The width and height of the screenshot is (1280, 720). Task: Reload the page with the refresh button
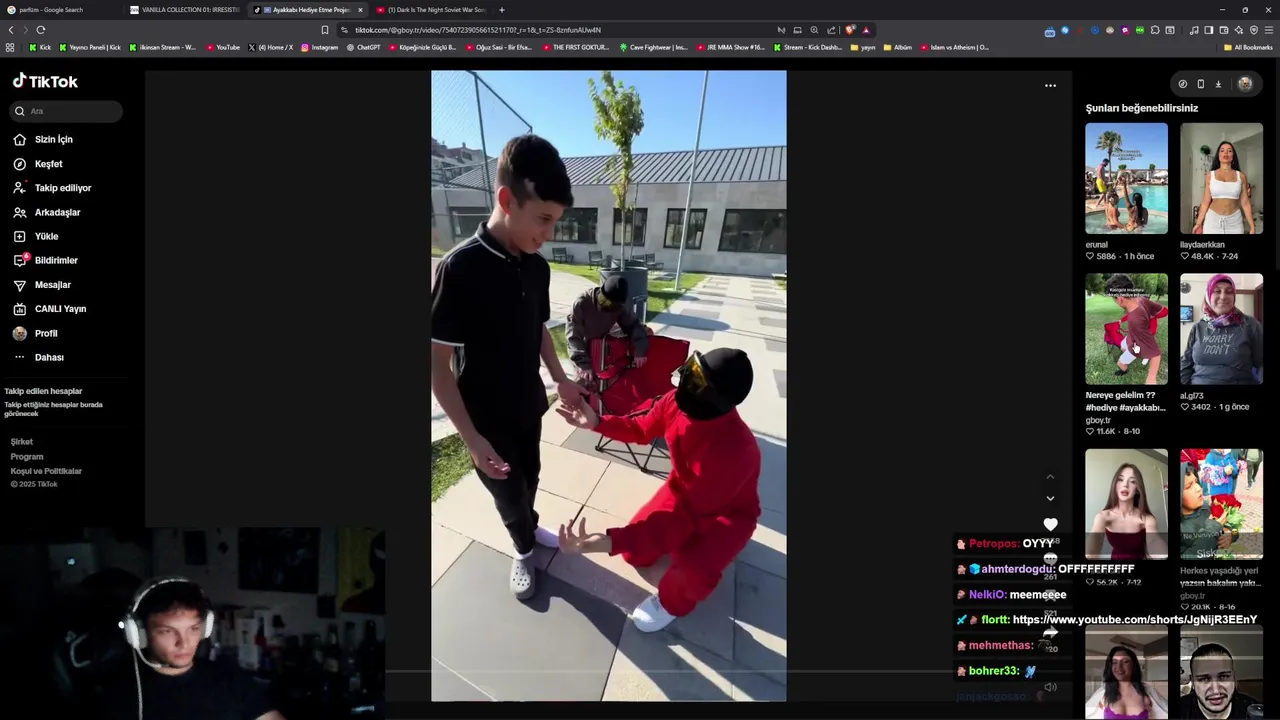click(x=40, y=30)
